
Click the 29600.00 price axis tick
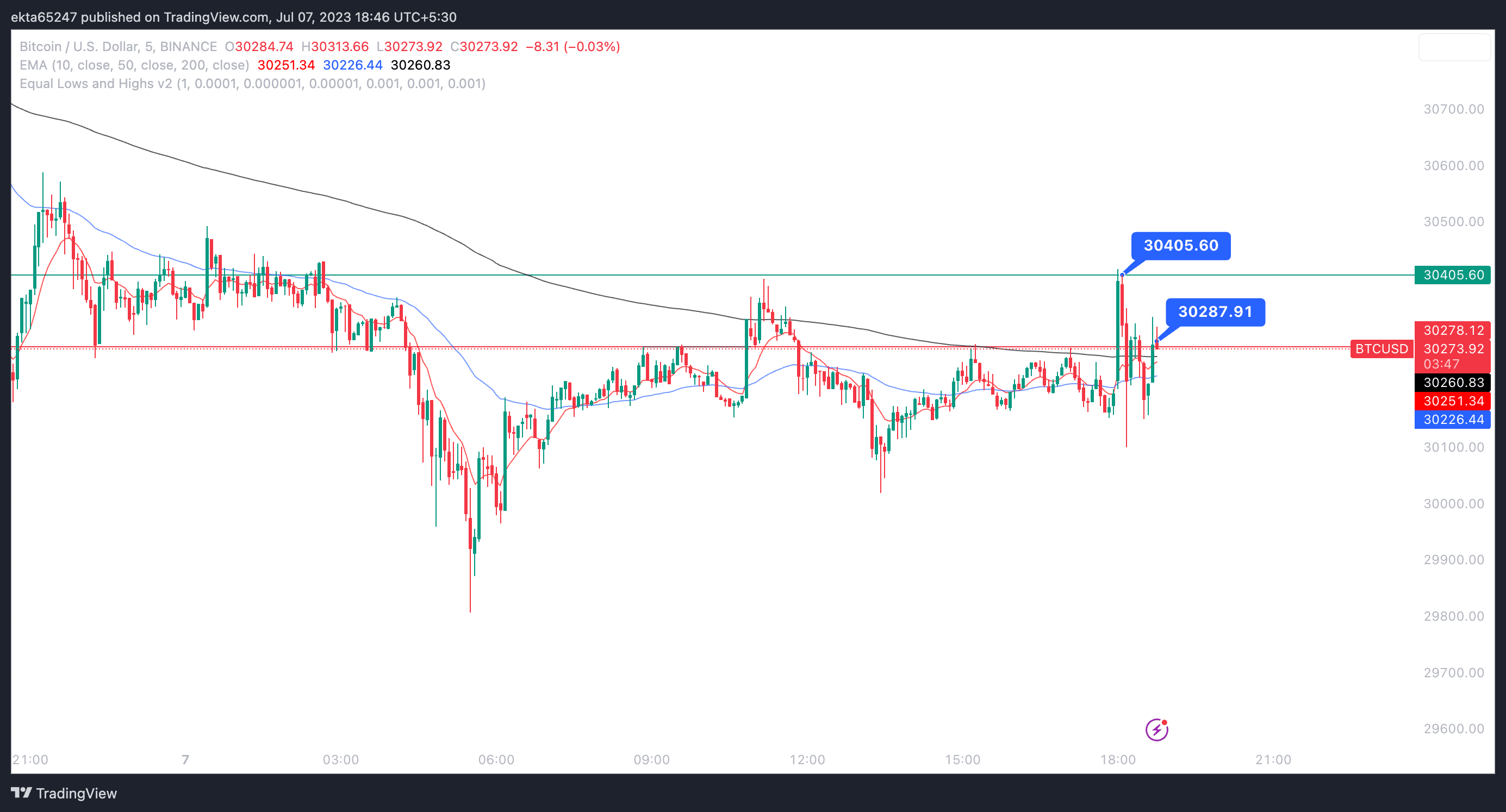(1453, 729)
